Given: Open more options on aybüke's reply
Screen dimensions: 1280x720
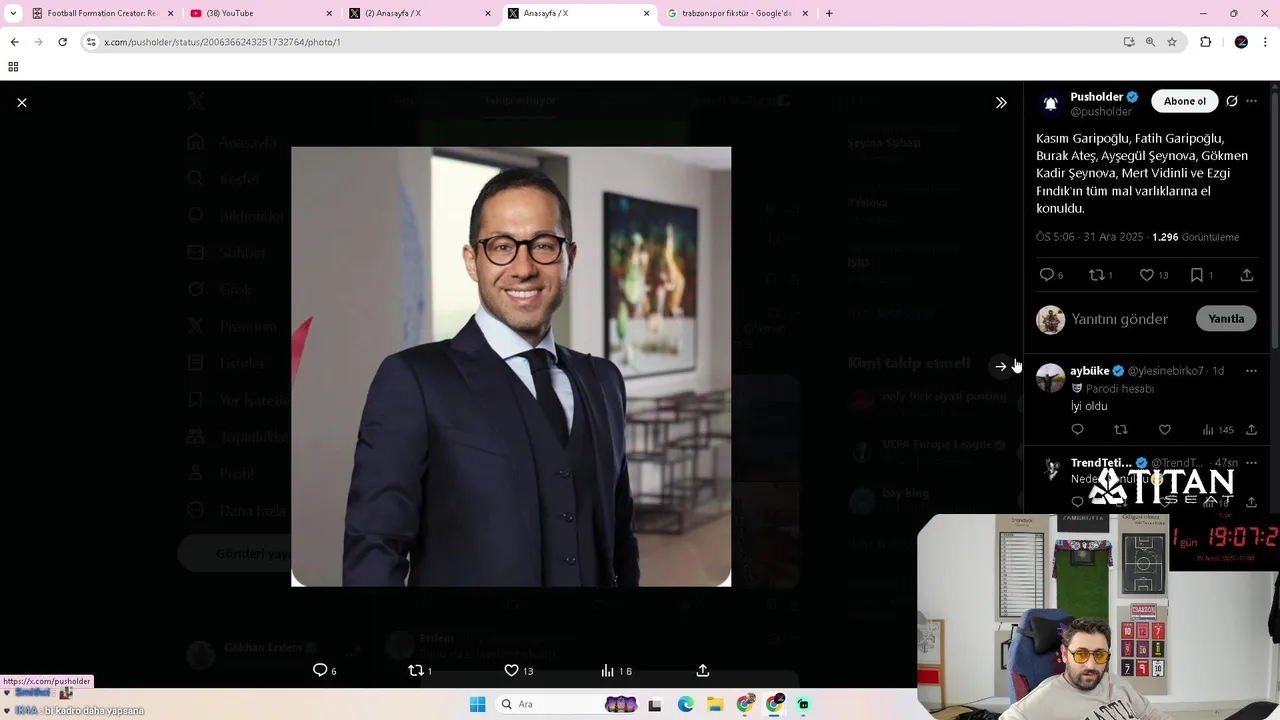Looking at the screenshot, I should (1251, 371).
